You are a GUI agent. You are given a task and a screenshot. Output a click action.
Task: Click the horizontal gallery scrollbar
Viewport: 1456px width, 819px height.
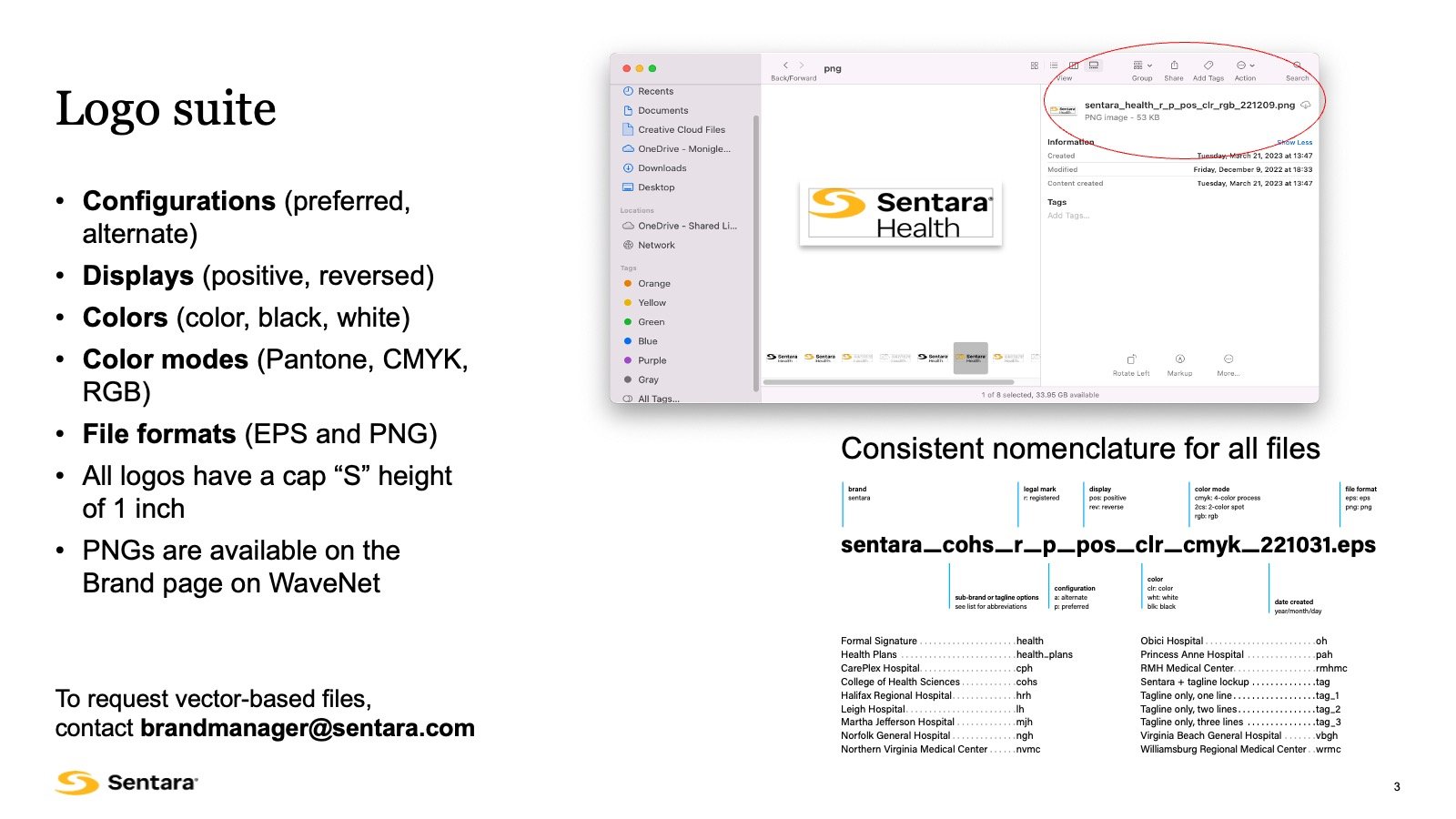coord(888,382)
